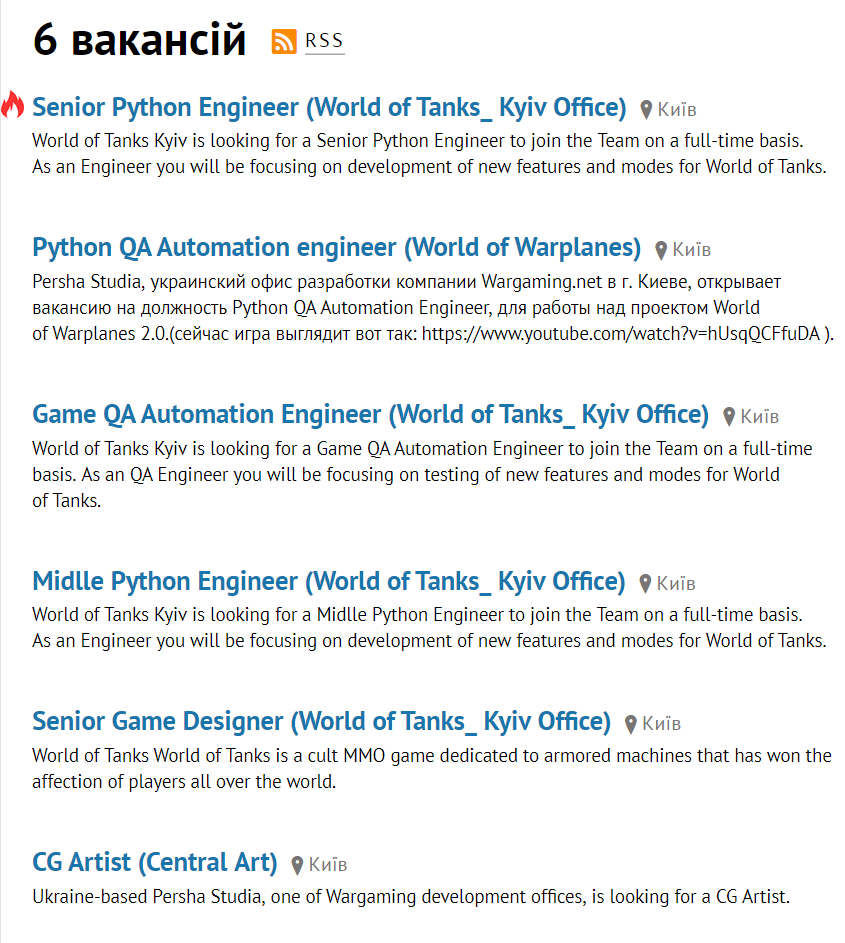Screen dimensions: 845x943
Task: Click location pin beside Senior Python Engineer
Action: coord(647,109)
